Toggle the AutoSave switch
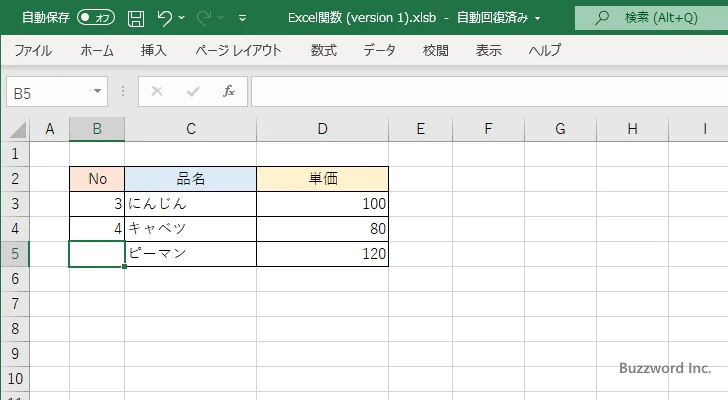 click(x=96, y=18)
